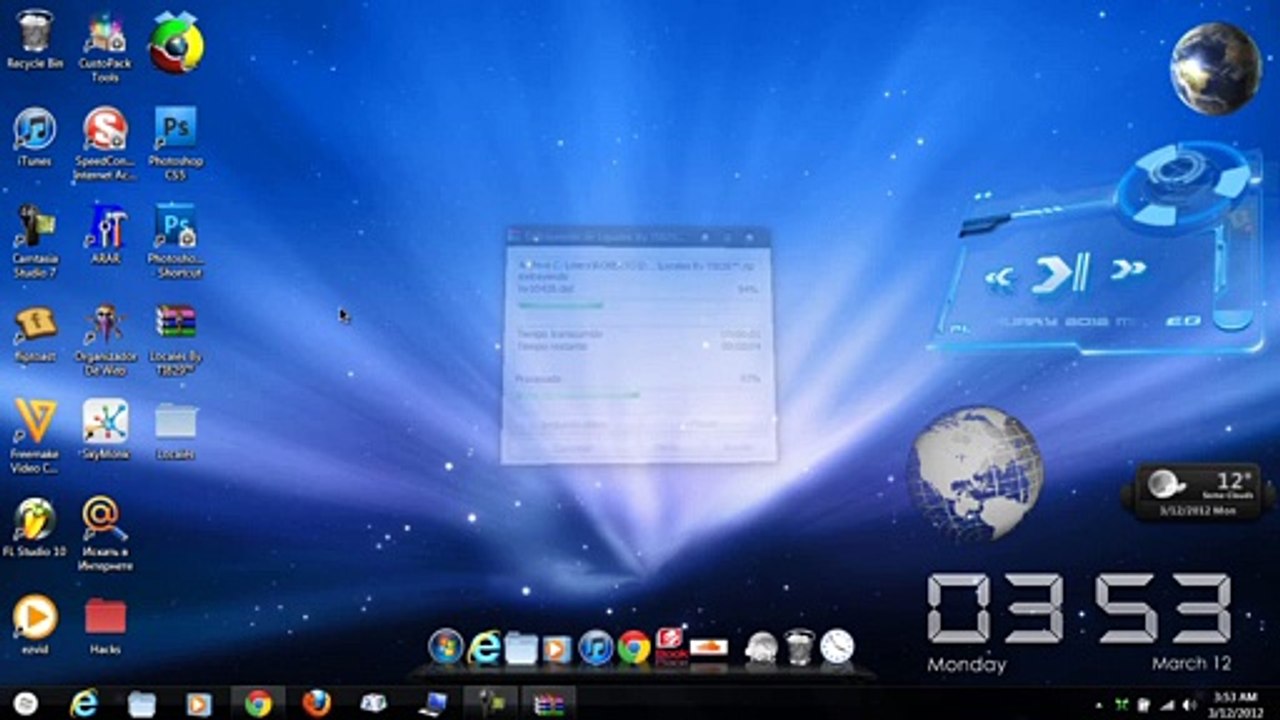Viewport: 1280px width, 720px height.
Task: Open the folder icon in the dock
Action: (521, 647)
